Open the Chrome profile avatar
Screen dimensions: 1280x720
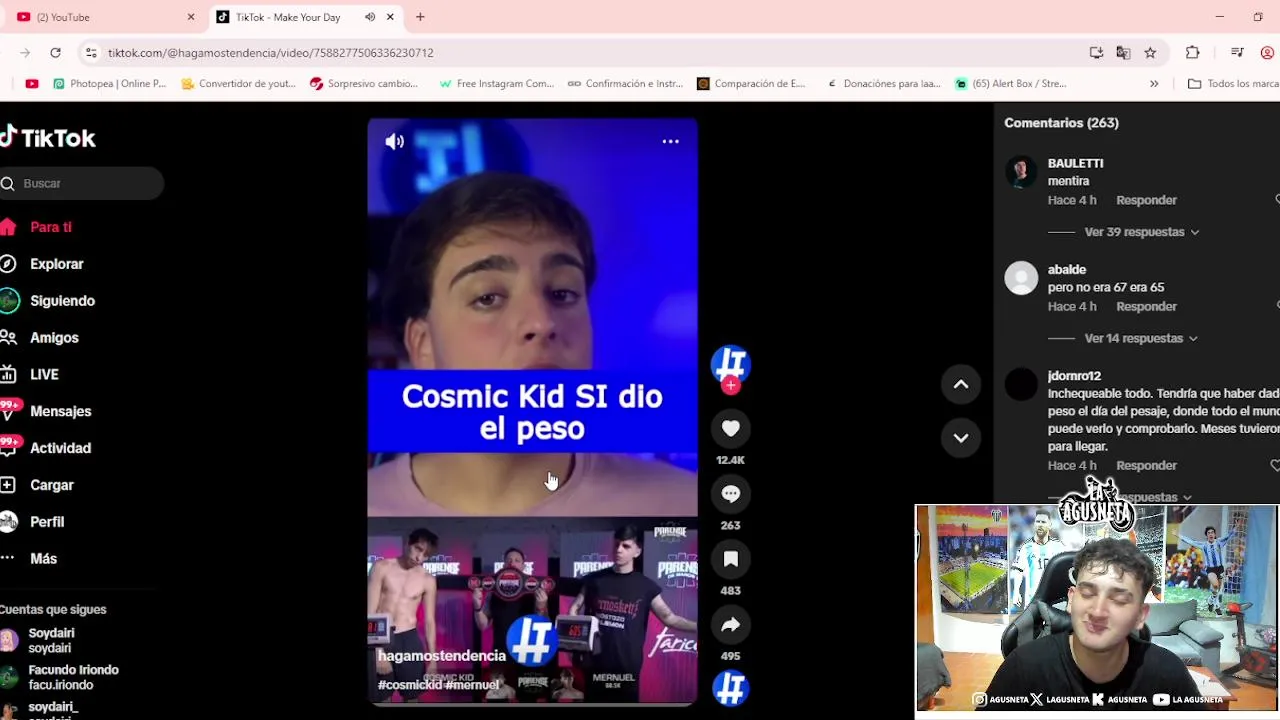(x=1268, y=53)
